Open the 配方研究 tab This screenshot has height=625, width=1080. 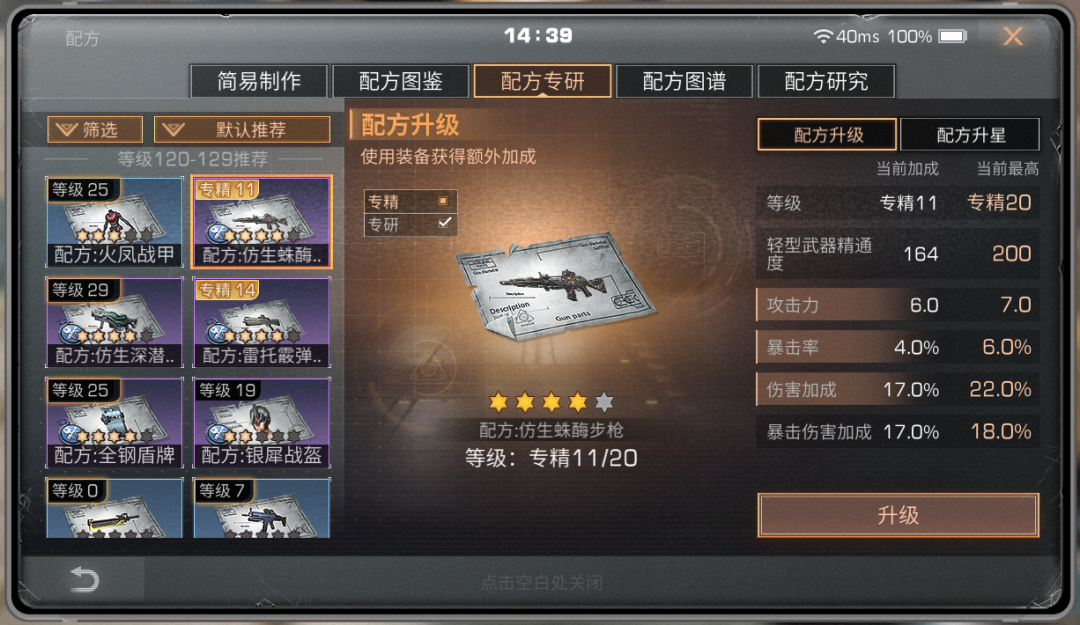click(x=826, y=81)
